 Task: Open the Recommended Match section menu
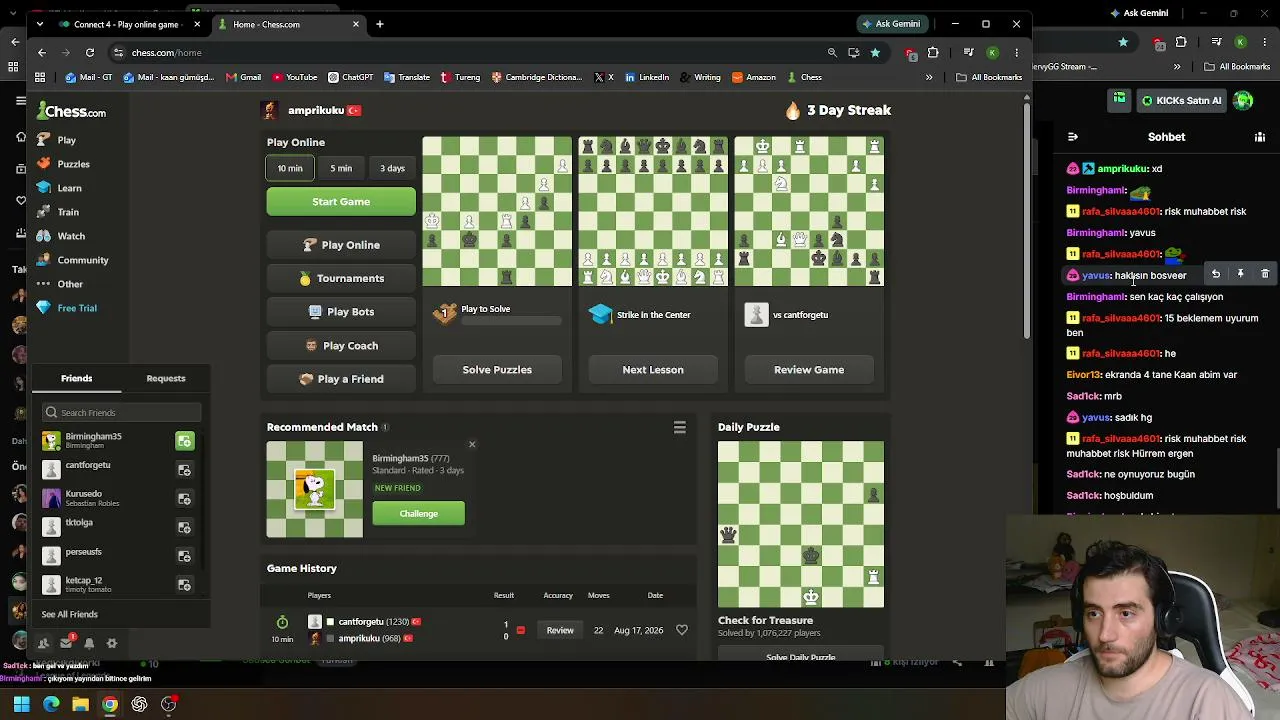click(x=679, y=428)
